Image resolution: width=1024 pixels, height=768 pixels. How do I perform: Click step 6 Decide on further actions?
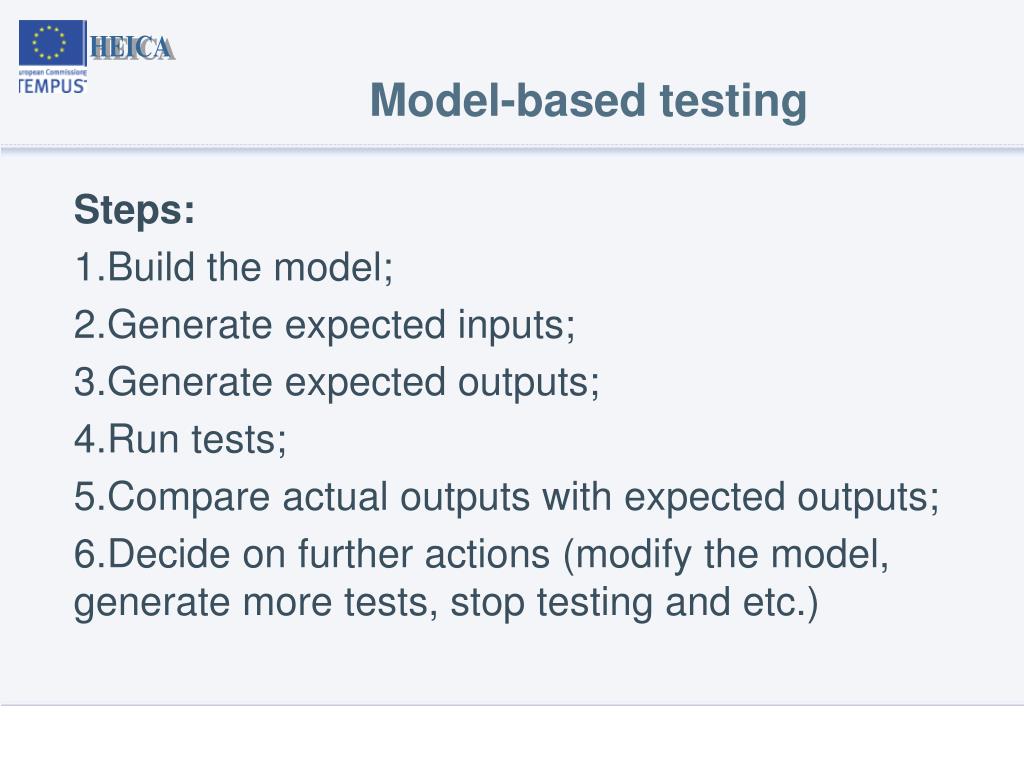click(481, 554)
